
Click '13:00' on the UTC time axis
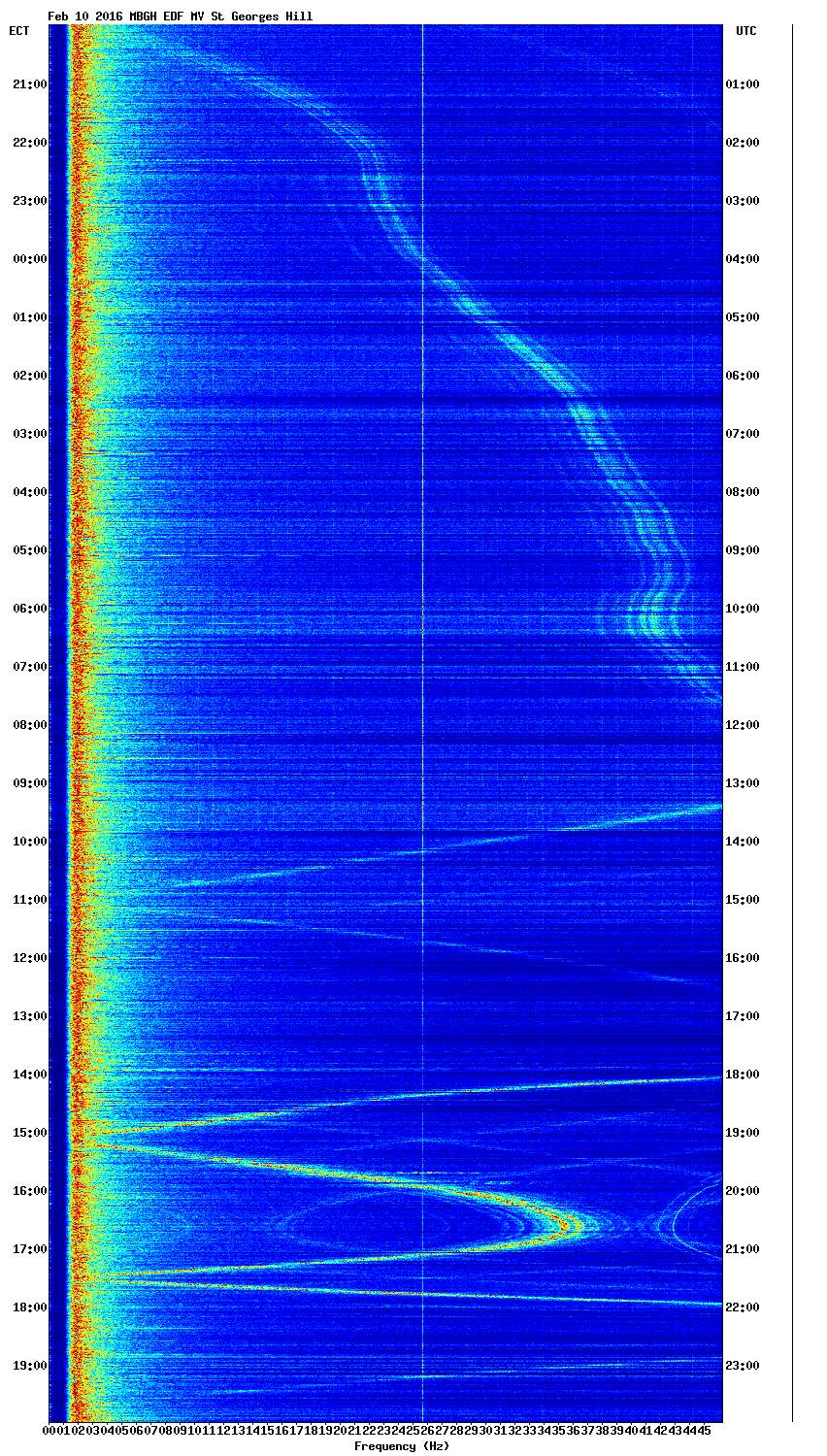(x=743, y=783)
